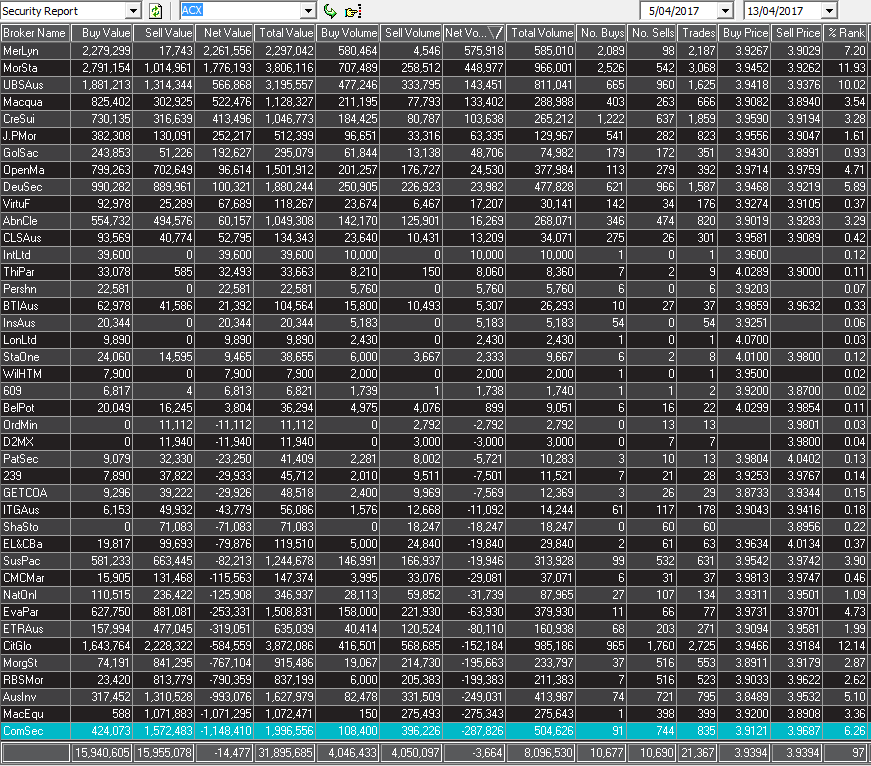Click the green go arrow icon

[330, 11]
